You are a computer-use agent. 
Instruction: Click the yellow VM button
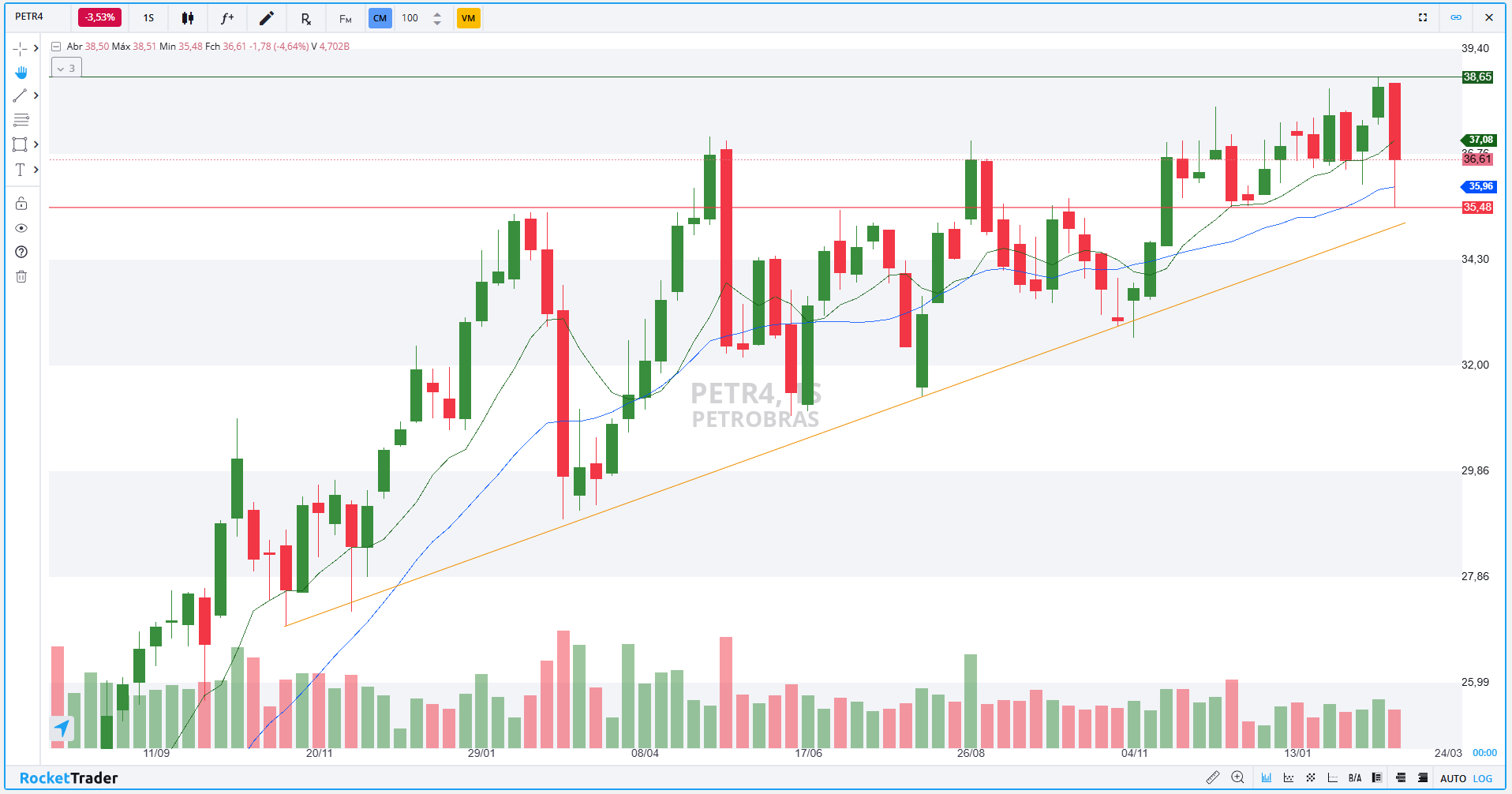click(468, 18)
